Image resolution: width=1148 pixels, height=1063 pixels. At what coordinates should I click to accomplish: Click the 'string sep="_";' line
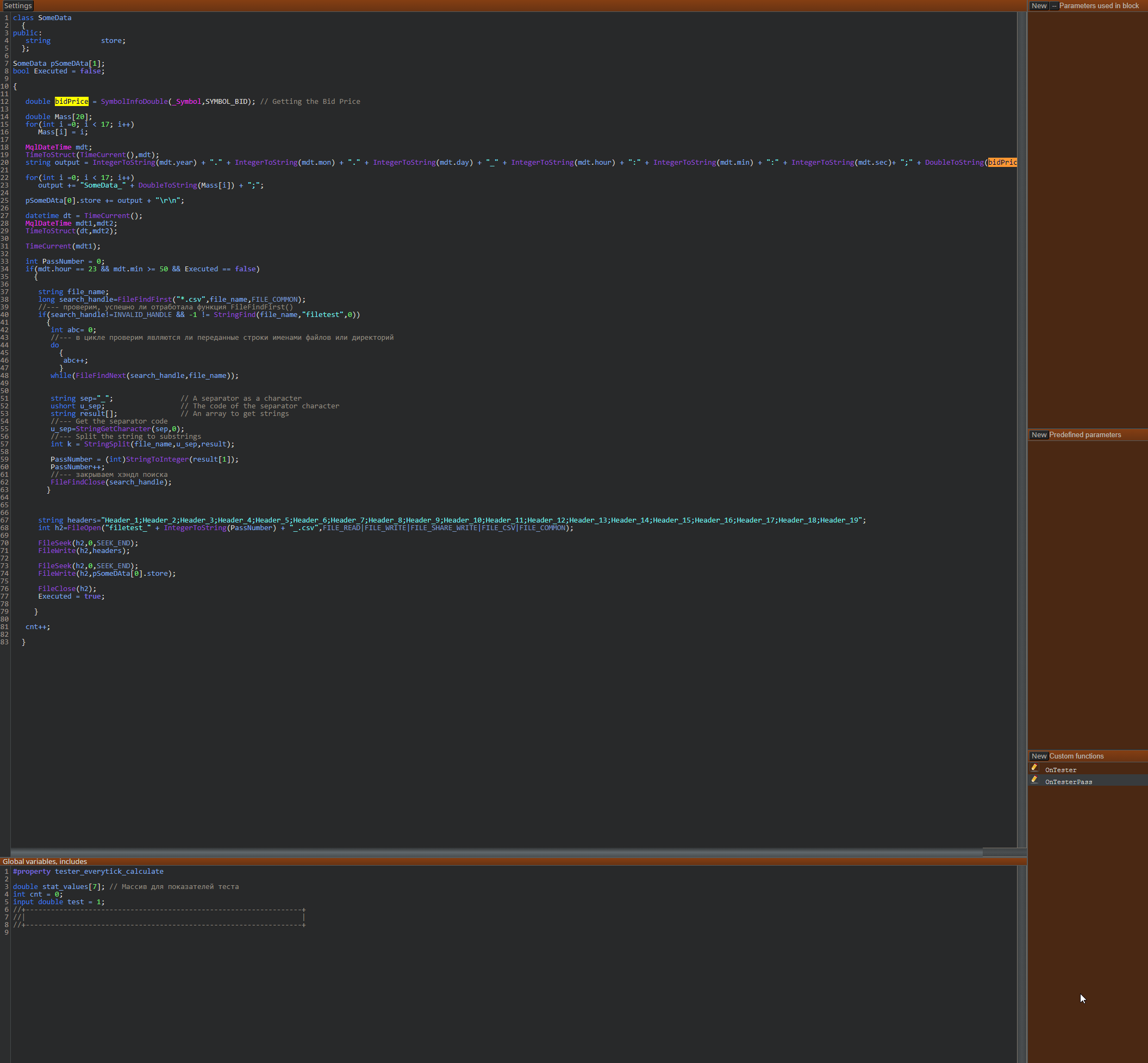[82, 399]
